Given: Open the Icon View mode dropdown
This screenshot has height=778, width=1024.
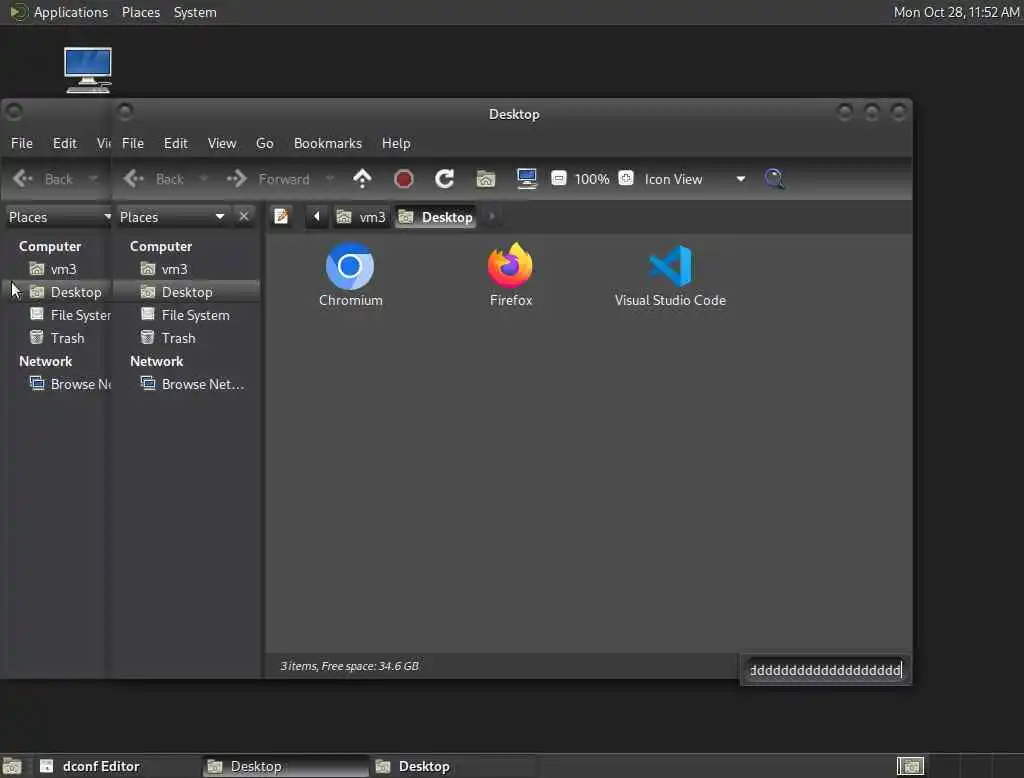Looking at the screenshot, I should click(x=695, y=179).
